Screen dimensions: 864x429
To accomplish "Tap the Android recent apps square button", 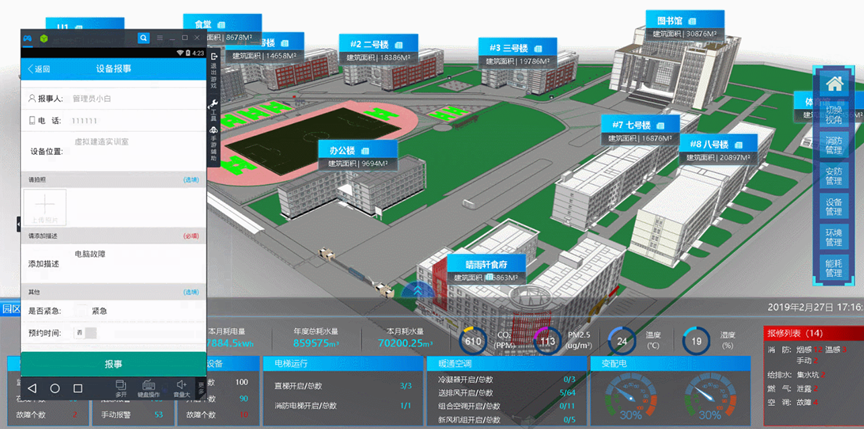I will click(x=79, y=387).
